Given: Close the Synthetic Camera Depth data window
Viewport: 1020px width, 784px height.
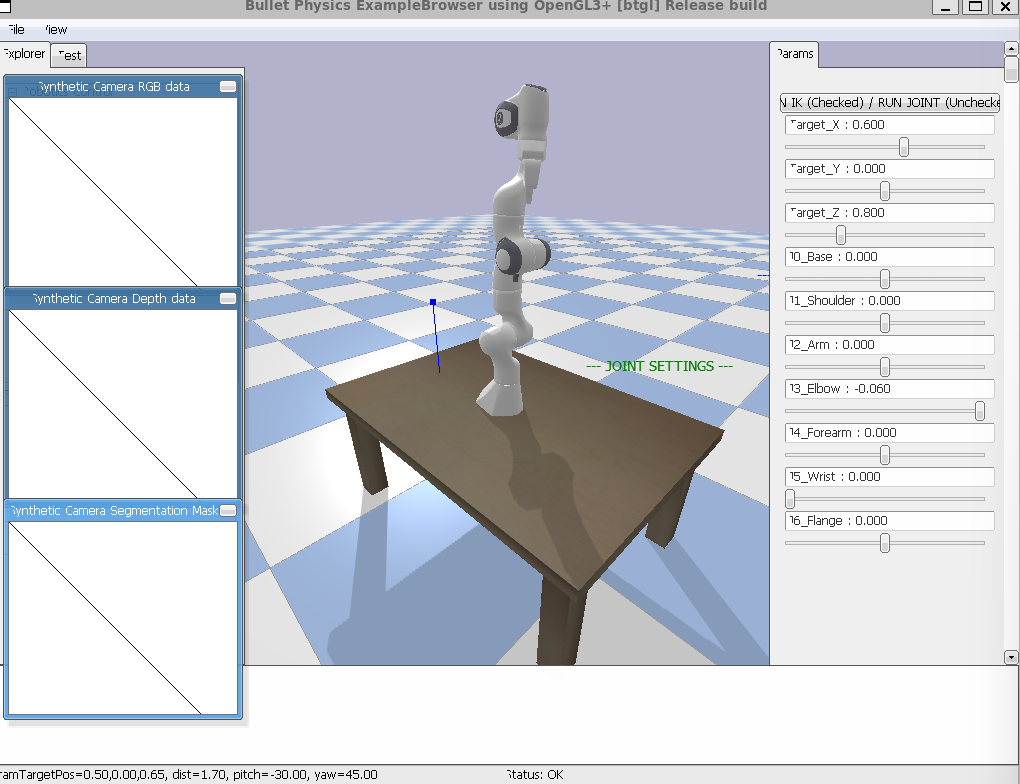Looking at the screenshot, I should coord(228,299).
